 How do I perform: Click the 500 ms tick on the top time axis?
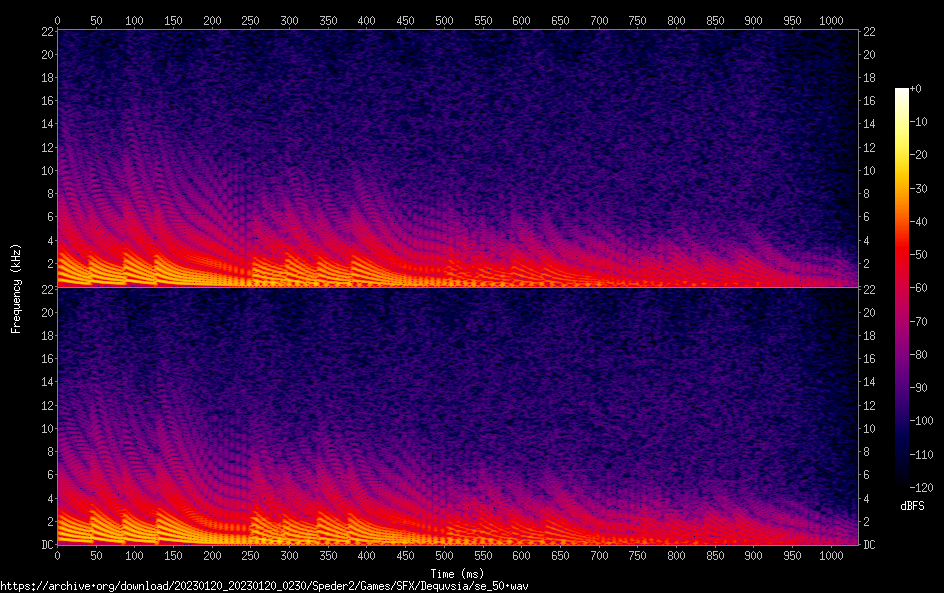pyautogui.click(x=444, y=20)
